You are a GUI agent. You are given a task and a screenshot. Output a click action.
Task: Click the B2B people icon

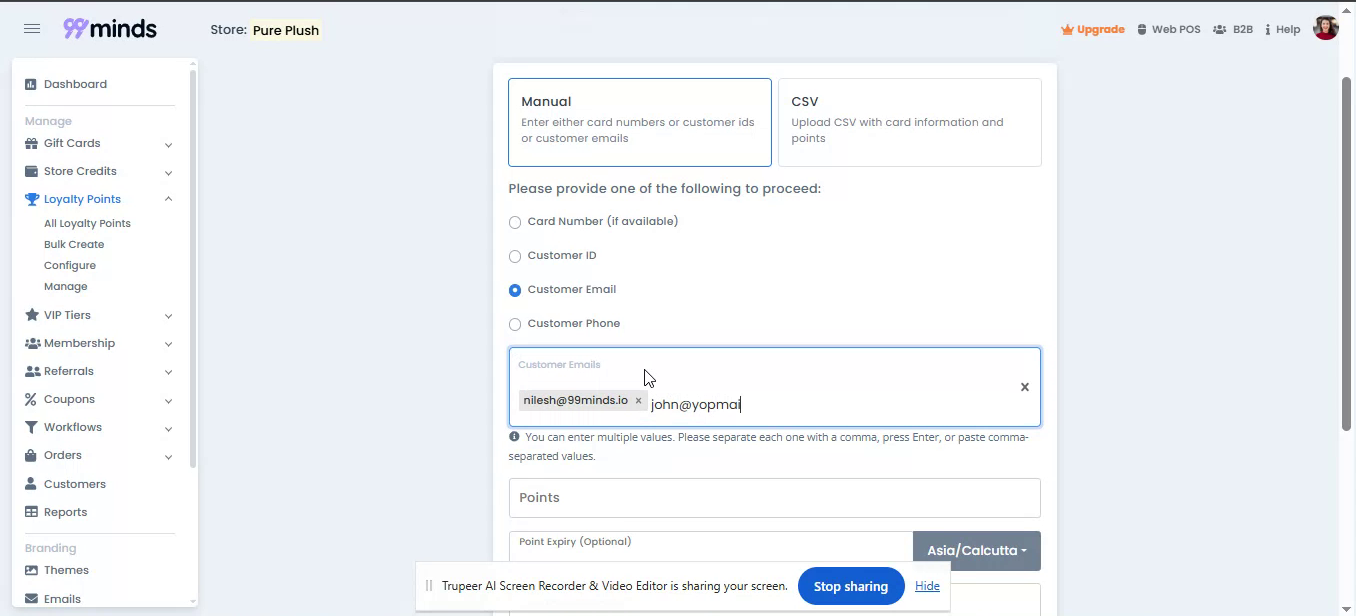(1220, 29)
